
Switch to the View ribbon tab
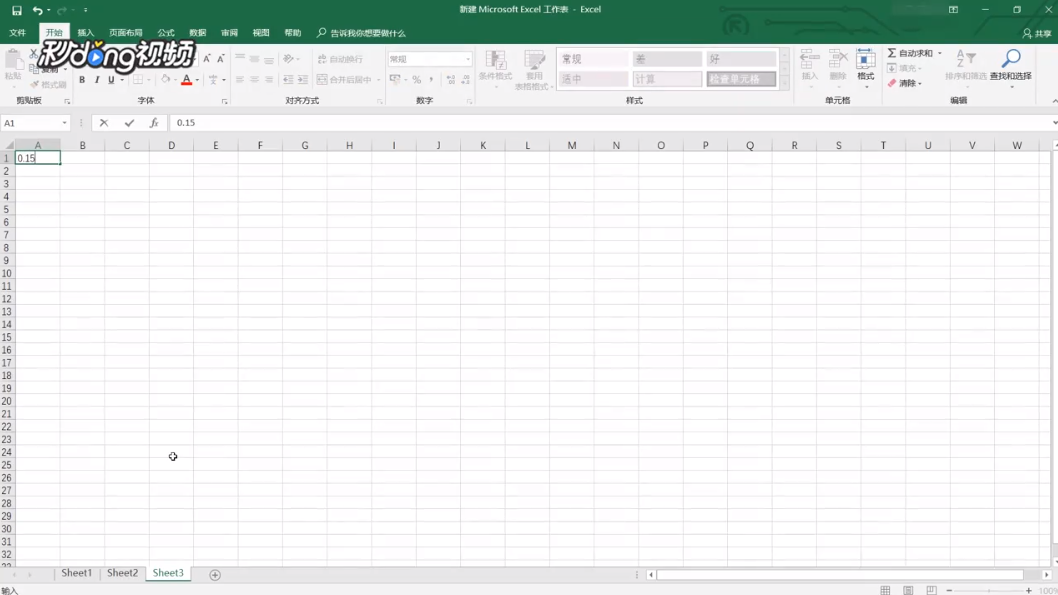pyautogui.click(x=260, y=32)
